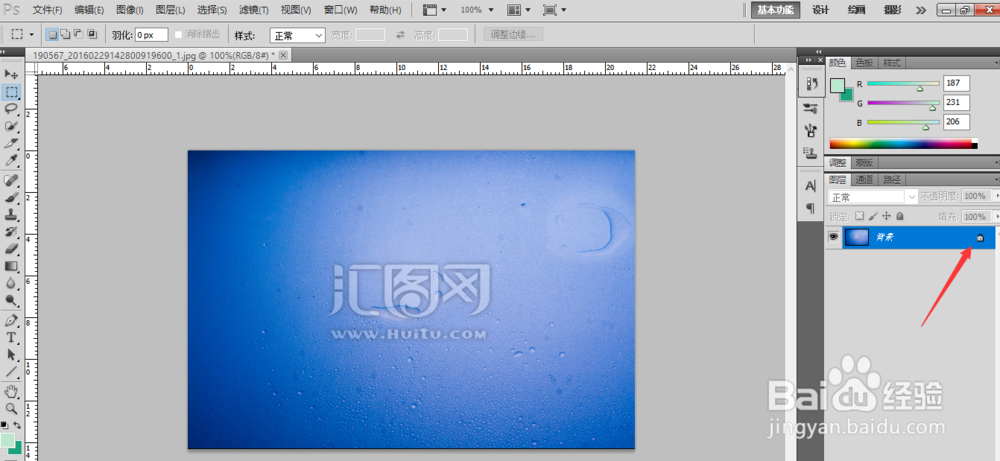1000x461 pixels.
Task: Select the Clone Stamp tool
Action: [x=11, y=215]
